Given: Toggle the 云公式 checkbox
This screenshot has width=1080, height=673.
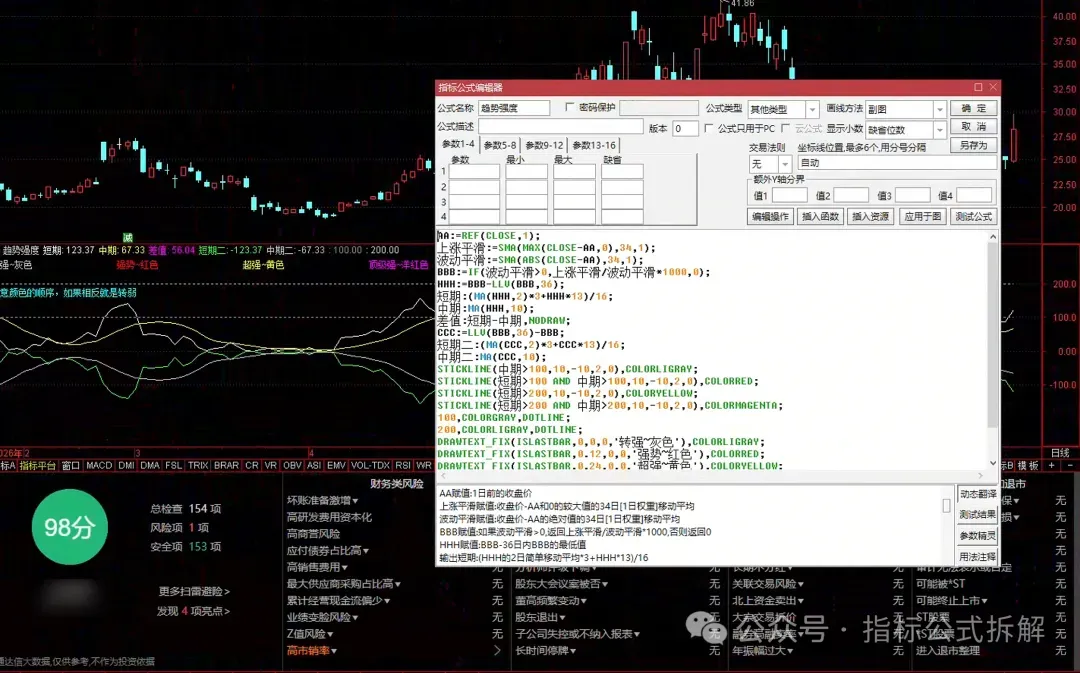Looking at the screenshot, I should coord(785,128).
